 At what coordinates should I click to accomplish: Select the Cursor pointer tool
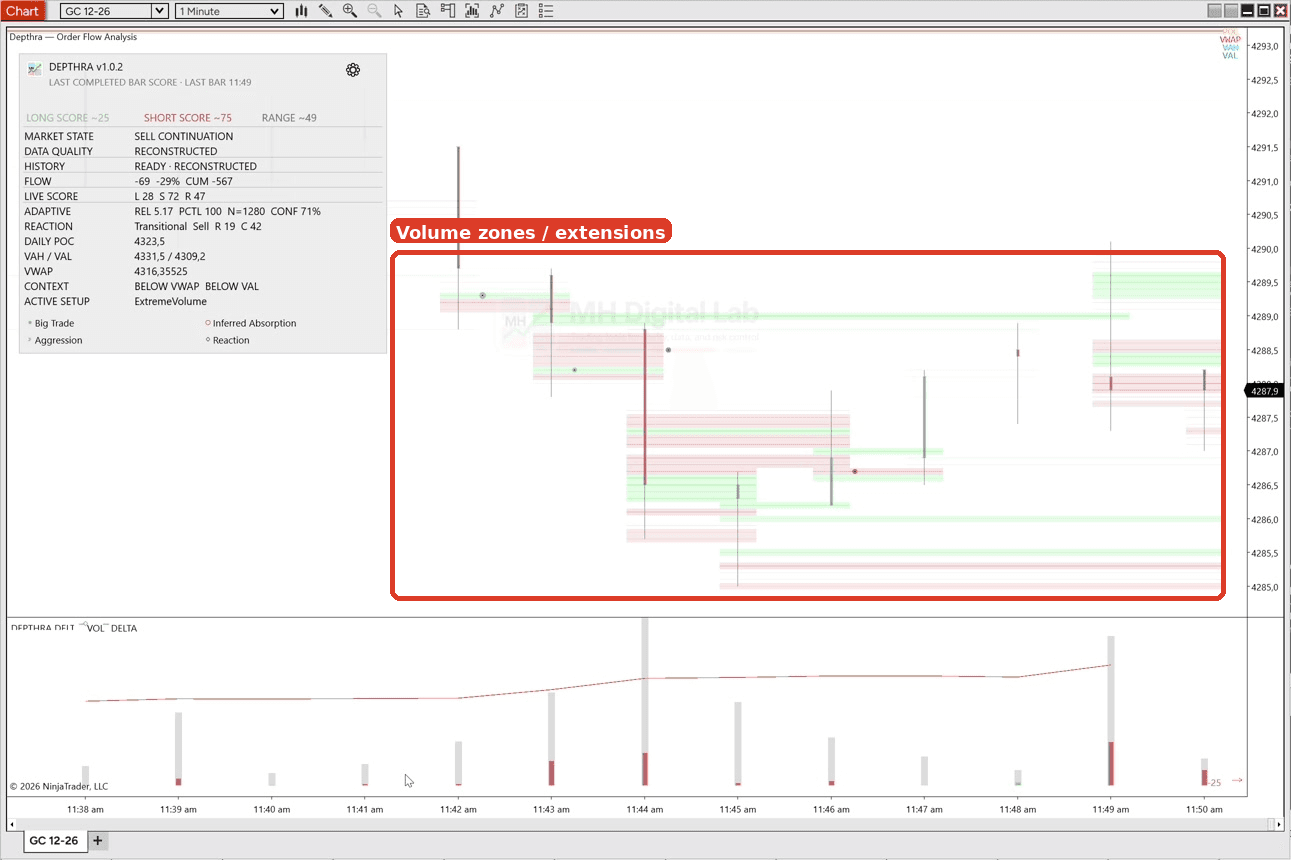398,11
